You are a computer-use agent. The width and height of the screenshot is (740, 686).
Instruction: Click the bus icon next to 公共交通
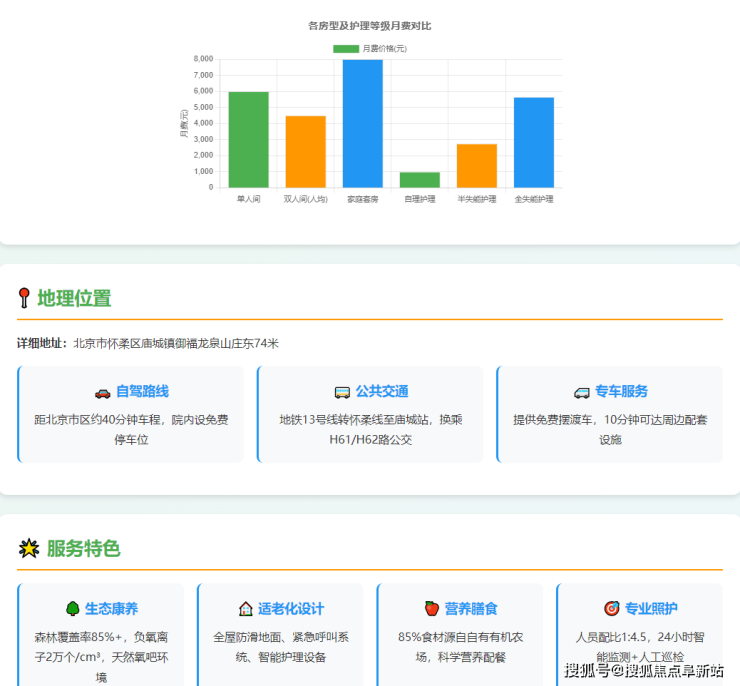[342, 392]
